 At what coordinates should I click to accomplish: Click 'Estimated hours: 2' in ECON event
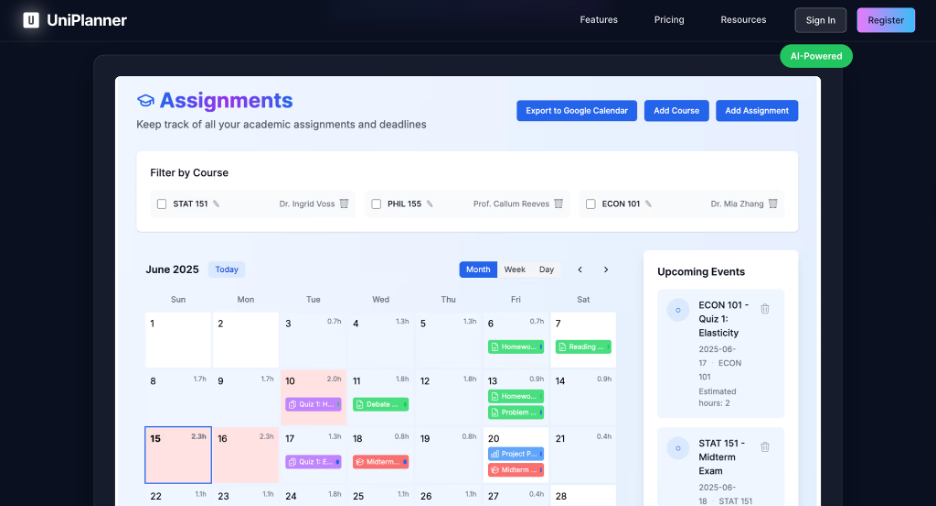pos(717,397)
